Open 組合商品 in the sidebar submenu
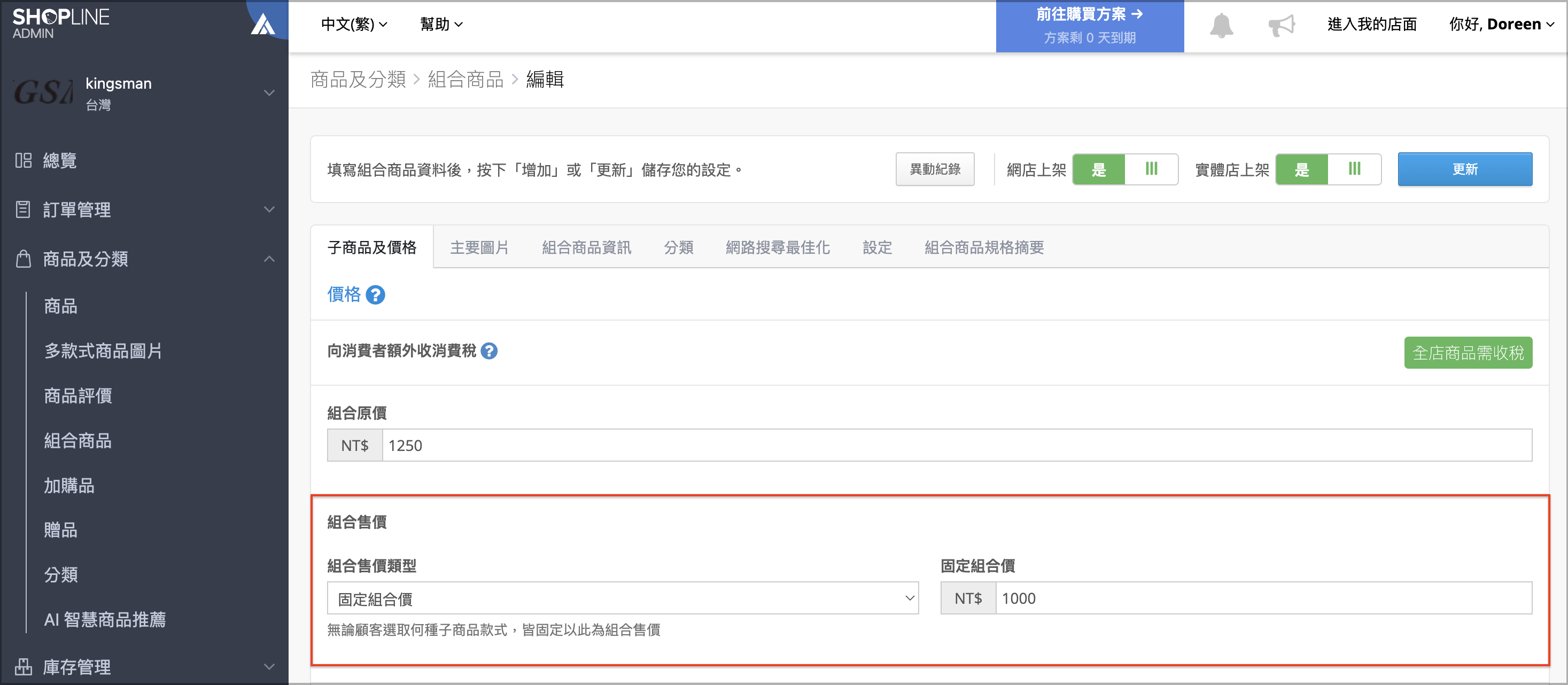Screen dimensions: 1568x685 point(78,440)
